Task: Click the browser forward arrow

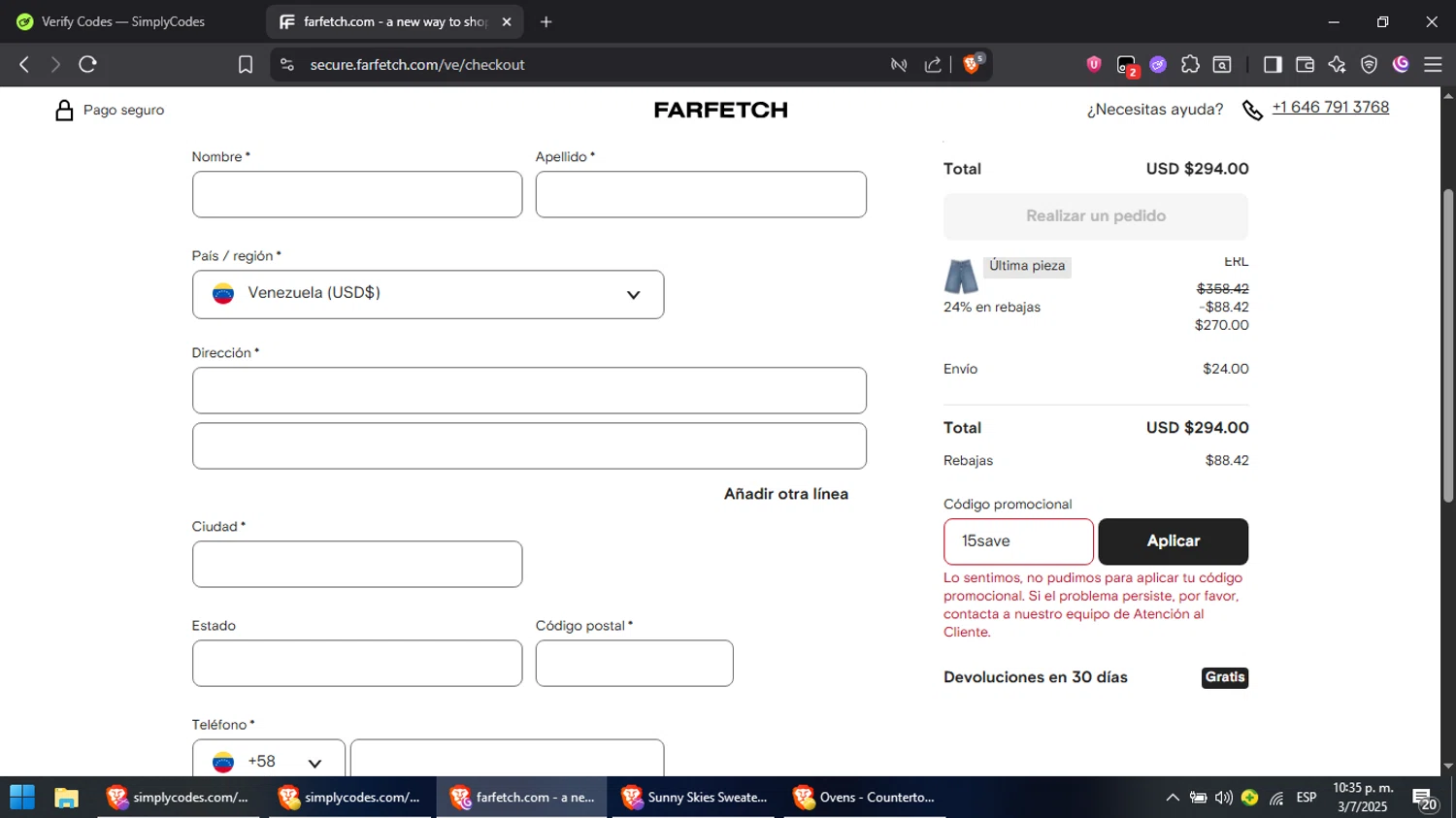Action: click(55, 64)
